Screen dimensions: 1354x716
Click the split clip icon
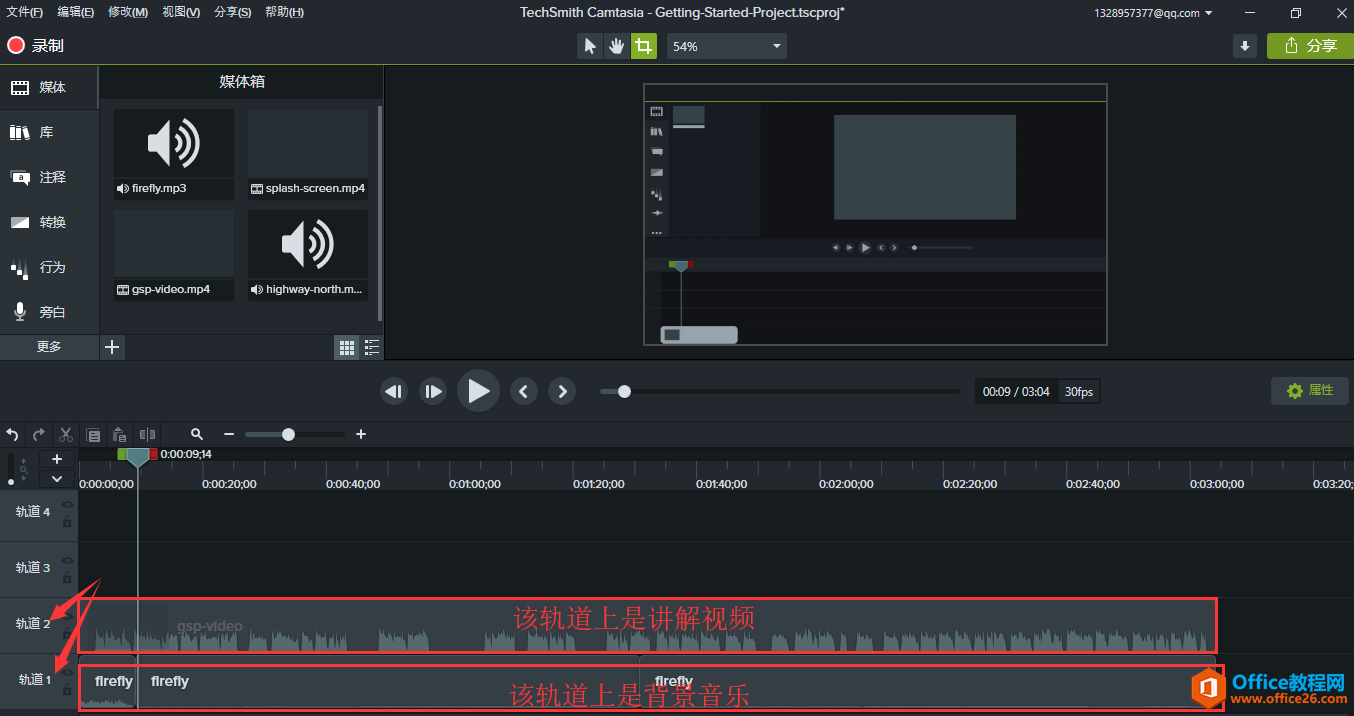pyautogui.click(x=148, y=434)
